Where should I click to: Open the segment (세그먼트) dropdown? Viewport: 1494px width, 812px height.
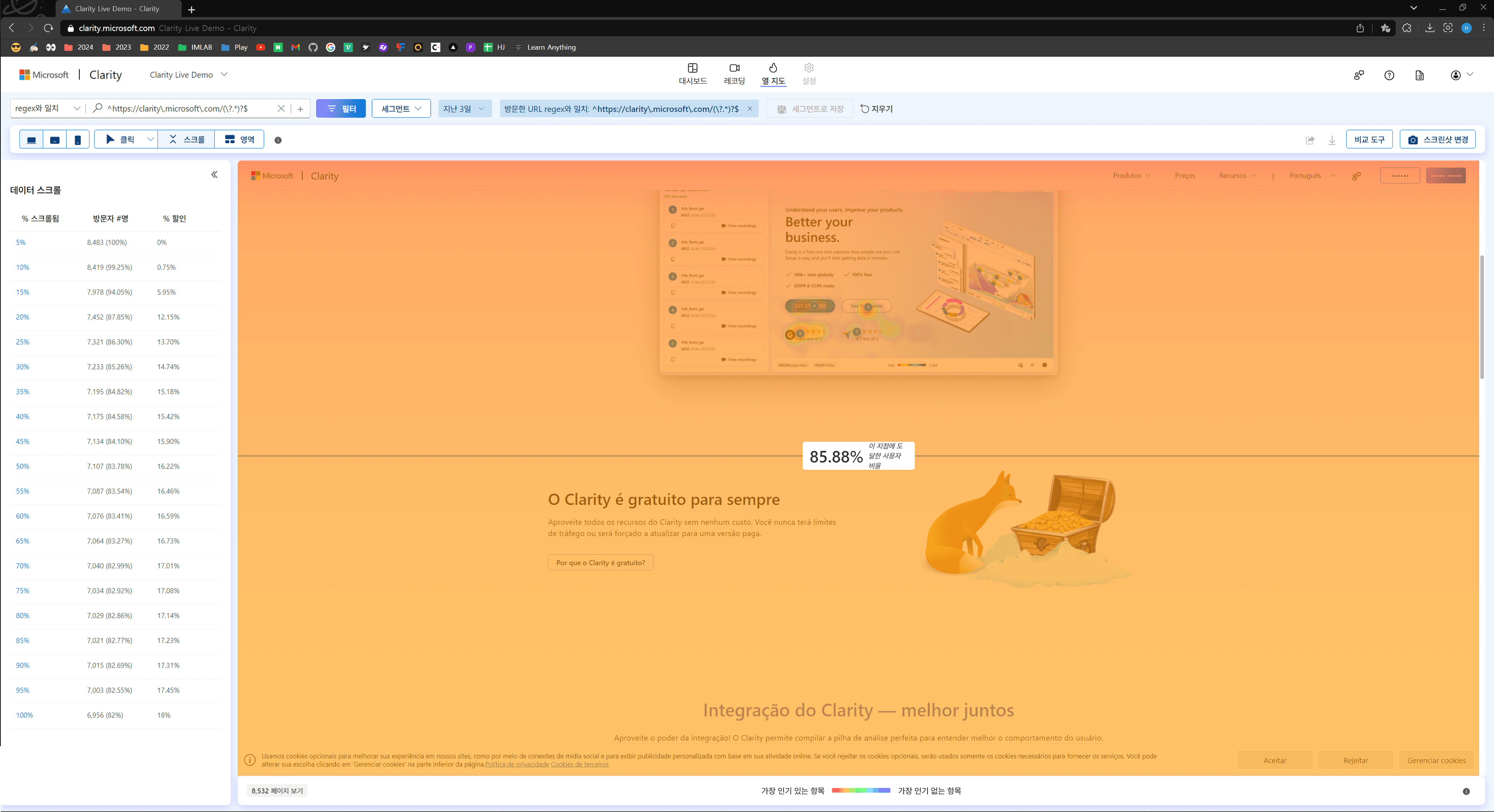click(401, 108)
